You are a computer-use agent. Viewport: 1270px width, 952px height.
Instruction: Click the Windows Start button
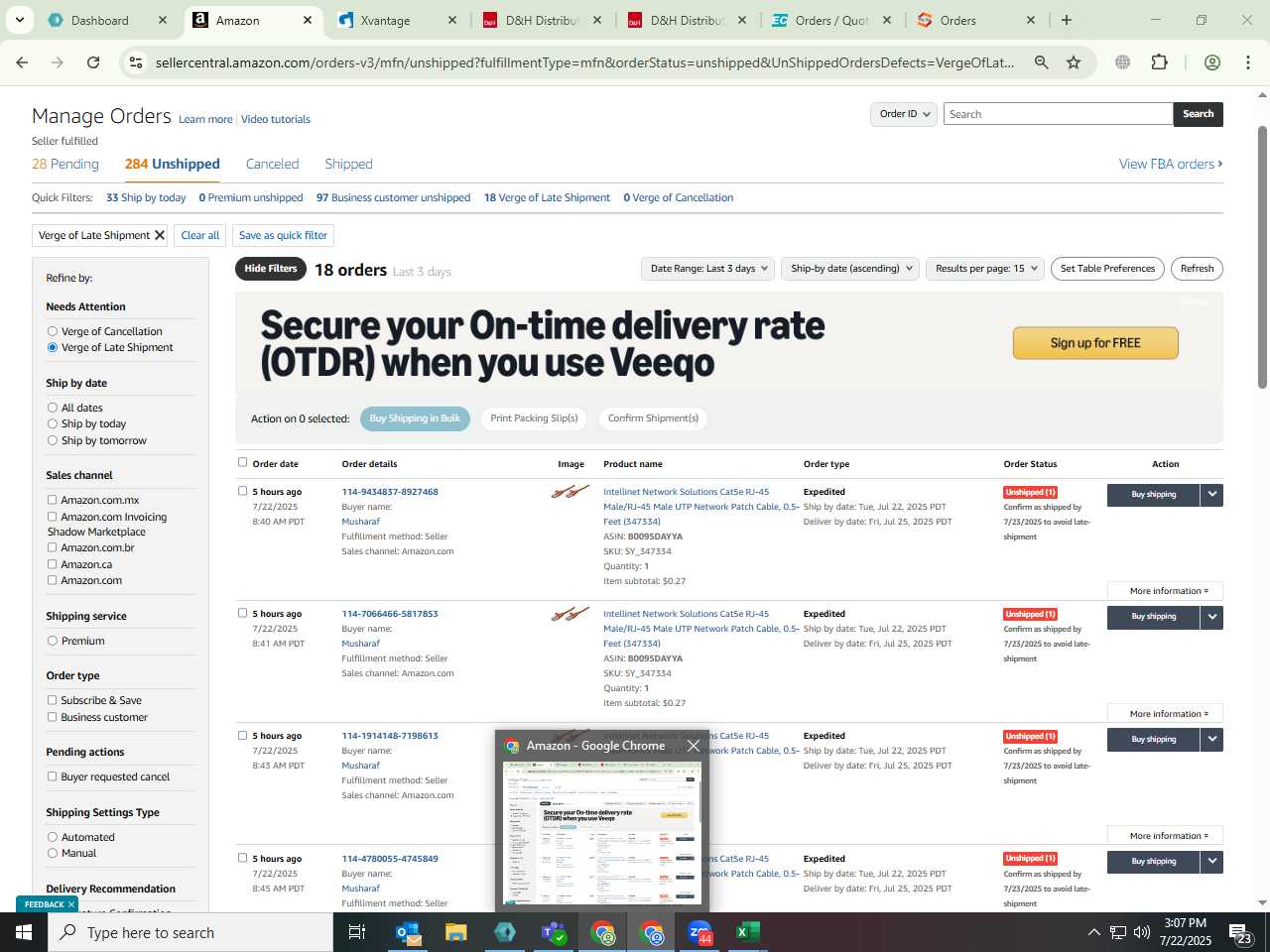24,932
